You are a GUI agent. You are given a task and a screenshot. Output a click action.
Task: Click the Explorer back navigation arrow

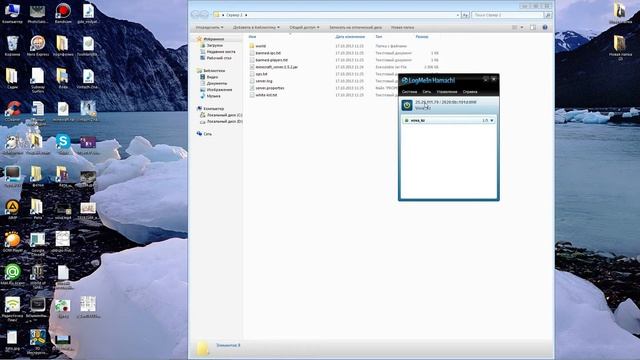pyautogui.click(x=196, y=15)
